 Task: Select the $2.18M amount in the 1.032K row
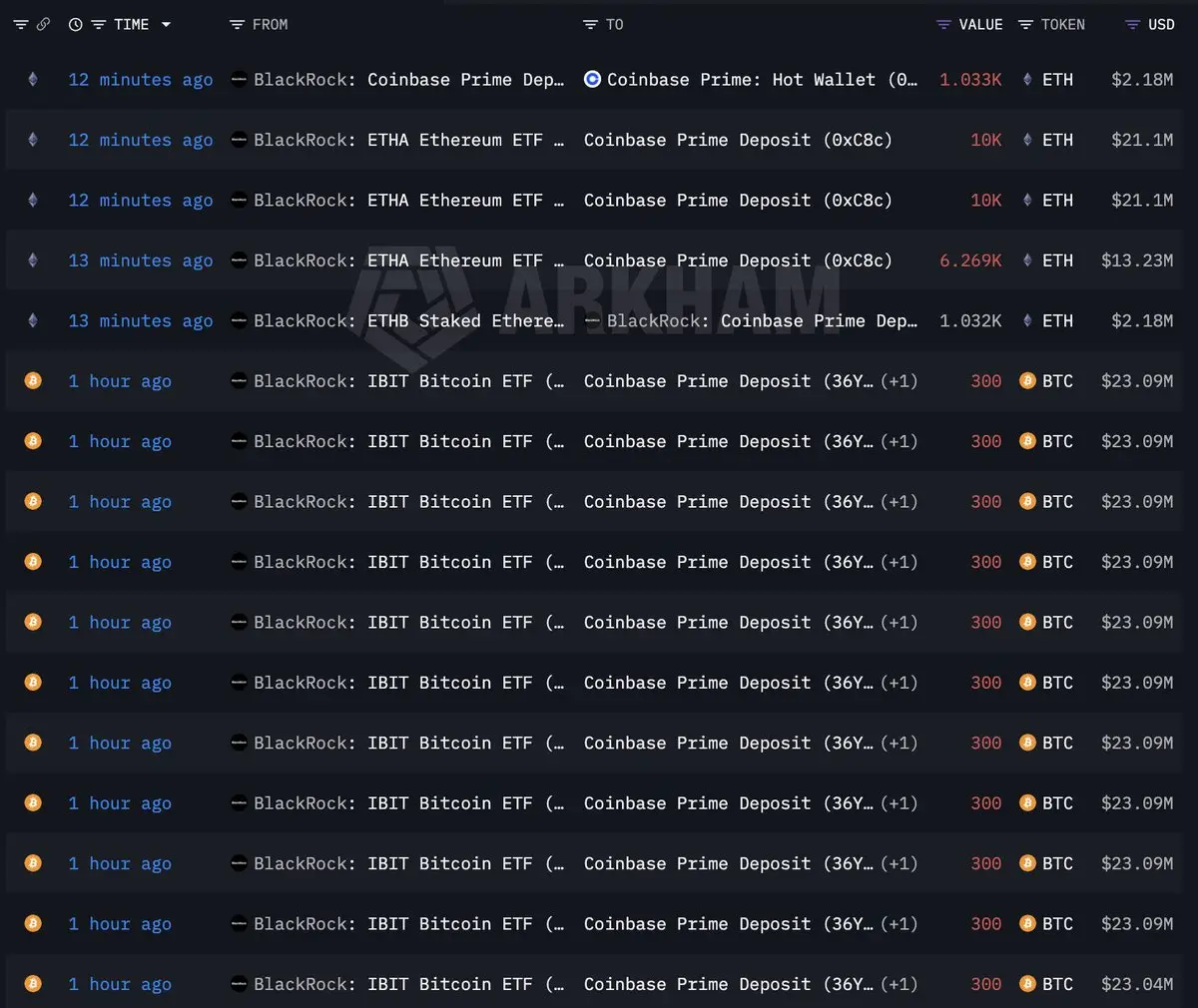(x=1142, y=320)
